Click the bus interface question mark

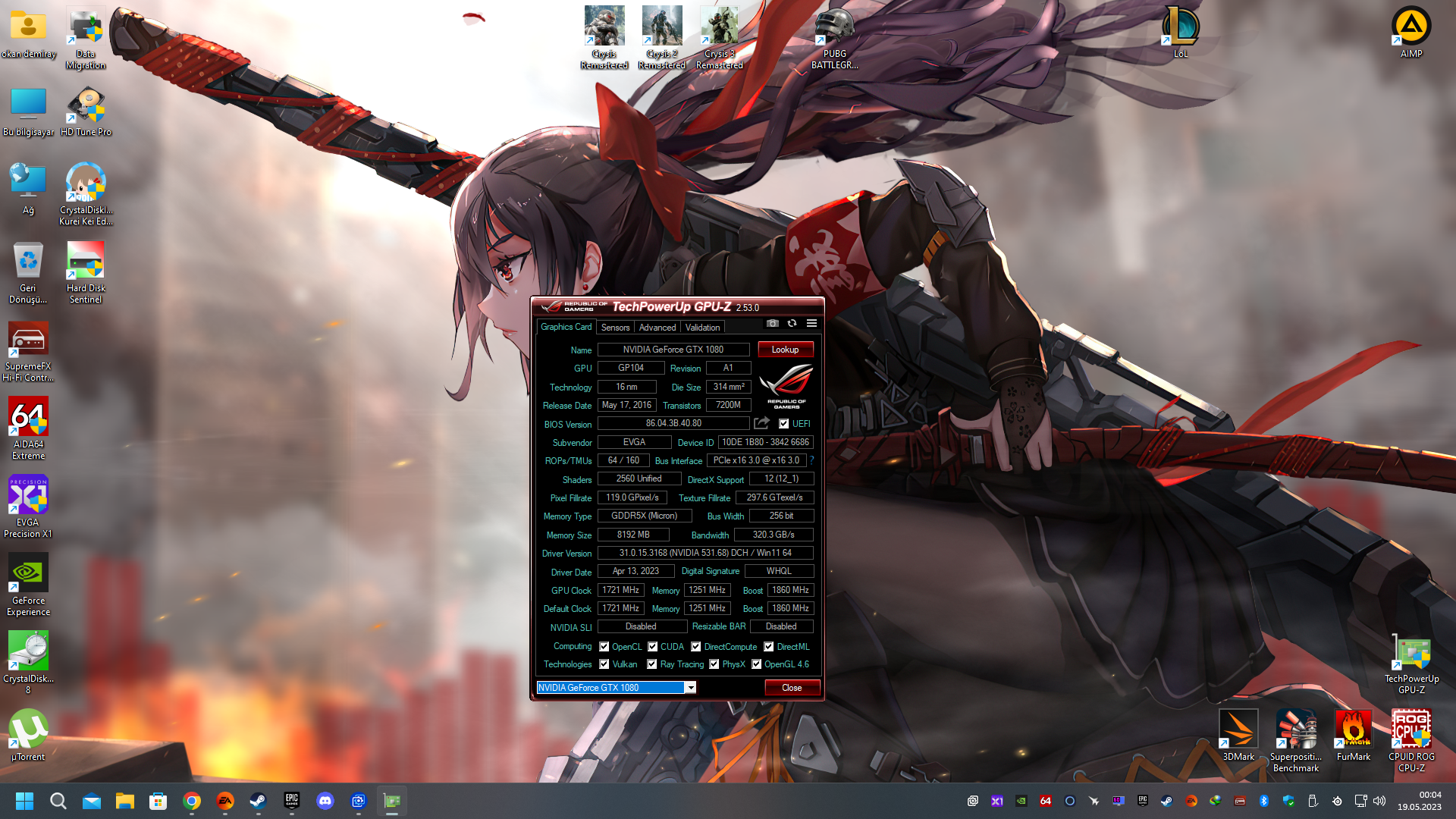(x=811, y=460)
